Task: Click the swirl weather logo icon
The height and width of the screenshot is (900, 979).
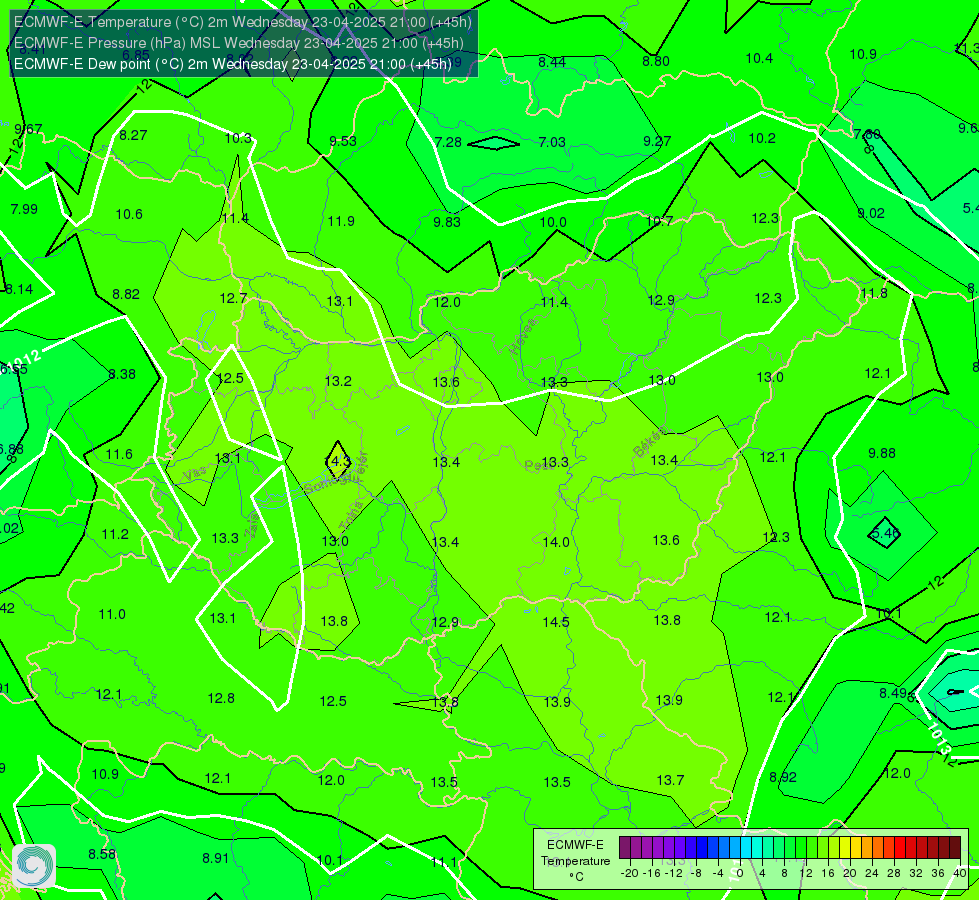Action: click(x=34, y=865)
